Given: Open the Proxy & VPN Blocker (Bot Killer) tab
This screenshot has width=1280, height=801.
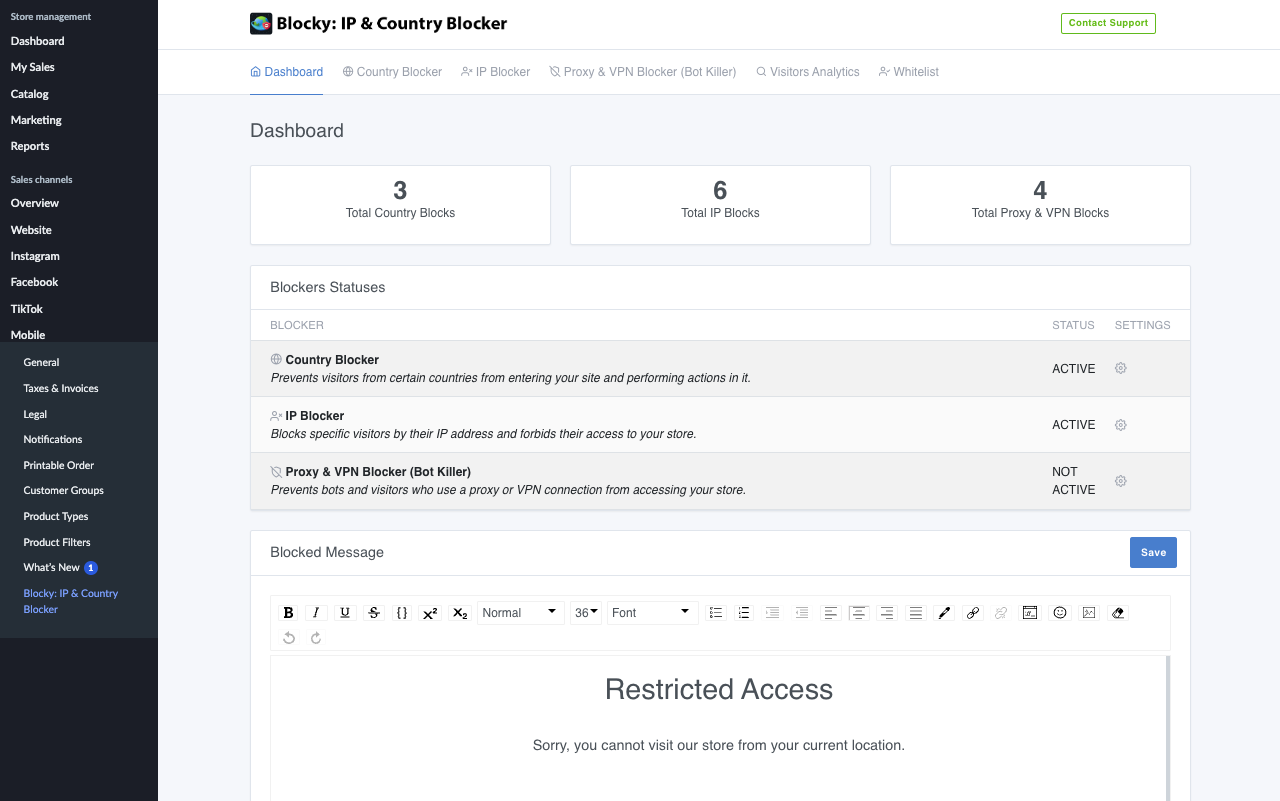Looking at the screenshot, I should [643, 72].
